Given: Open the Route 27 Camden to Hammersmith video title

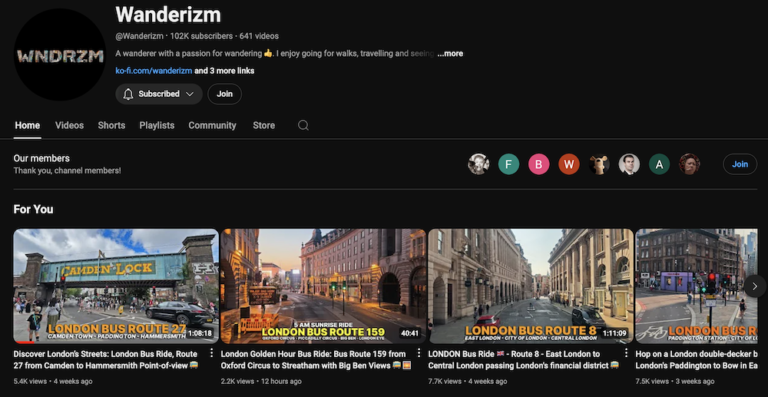Looking at the screenshot, I should pos(105,359).
